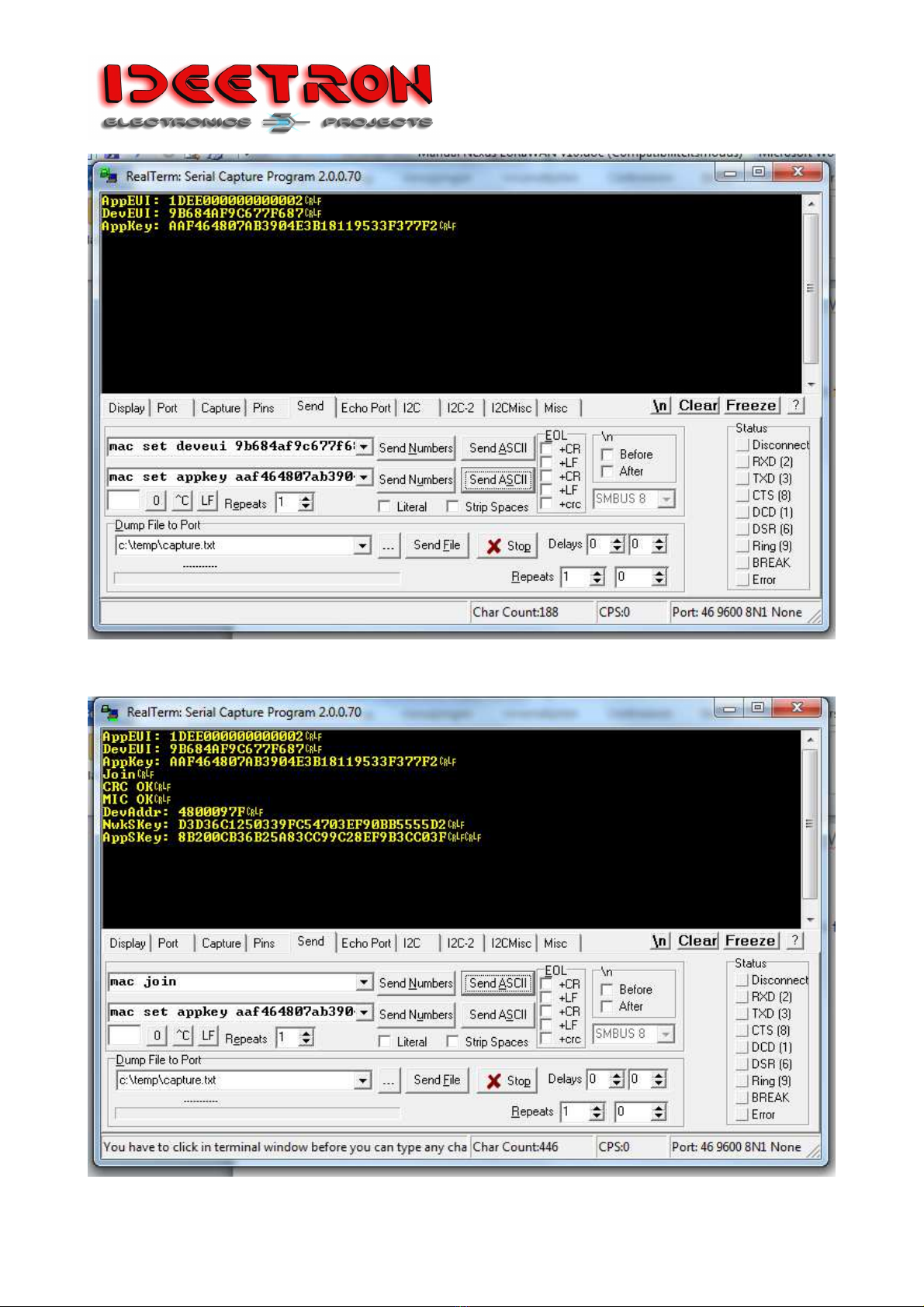Click small field beside 0 button, Char Count:188 window

[x=123, y=500]
